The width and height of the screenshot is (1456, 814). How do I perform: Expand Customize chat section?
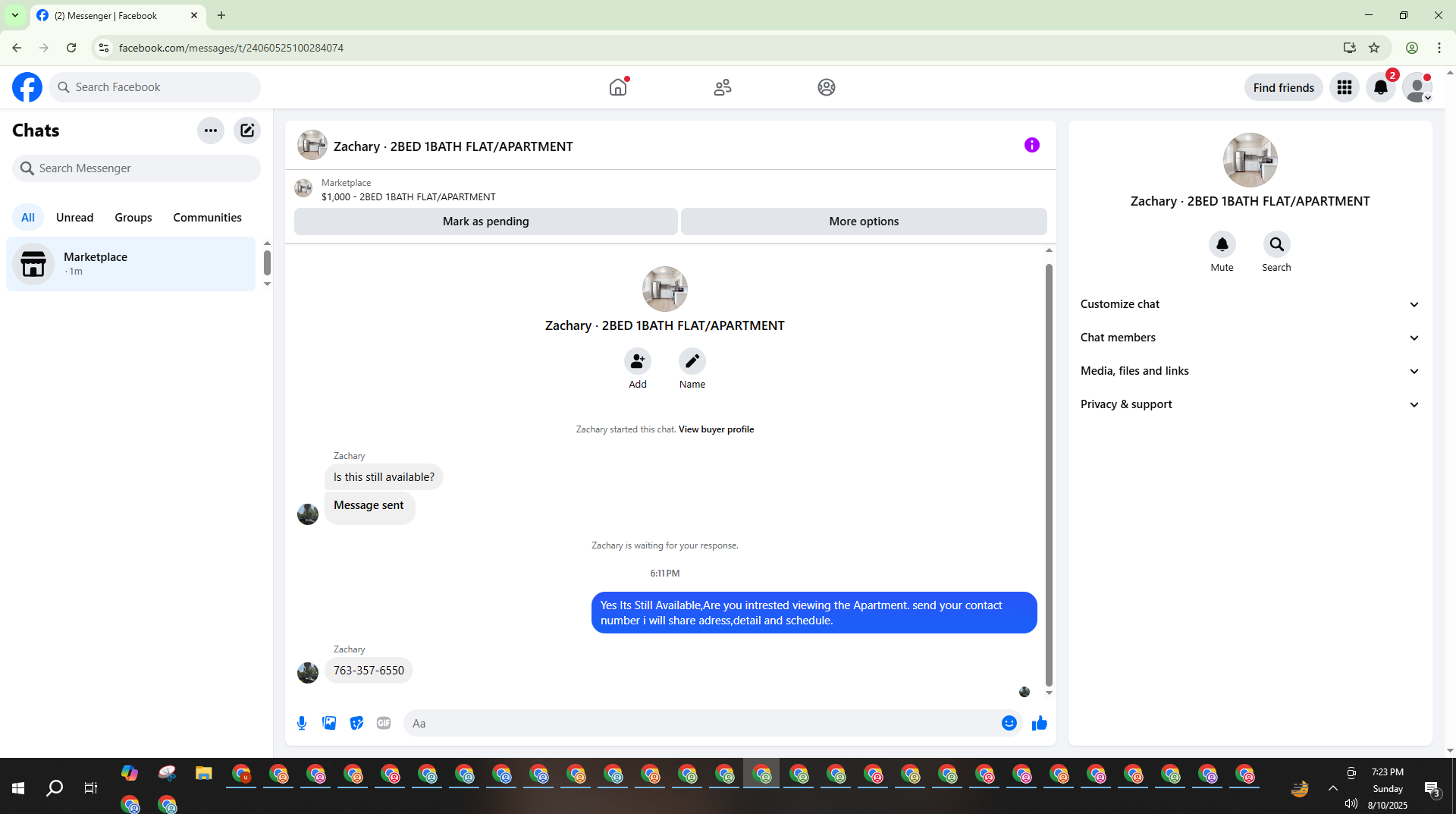(1250, 304)
